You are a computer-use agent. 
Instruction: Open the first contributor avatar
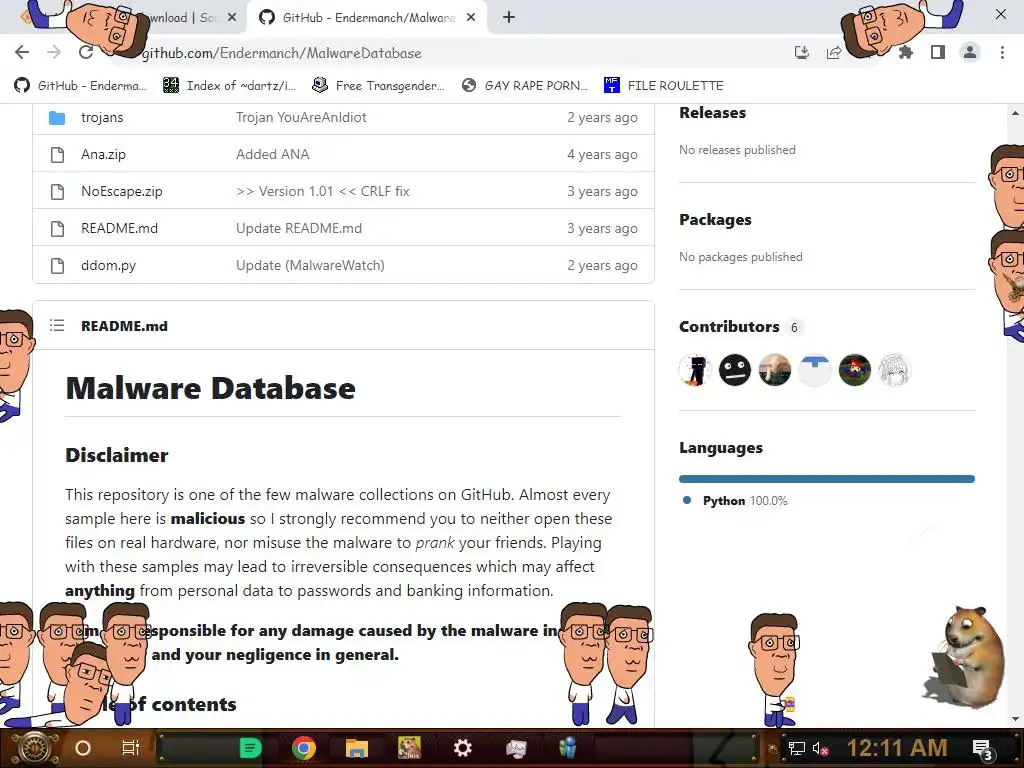(x=695, y=370)
